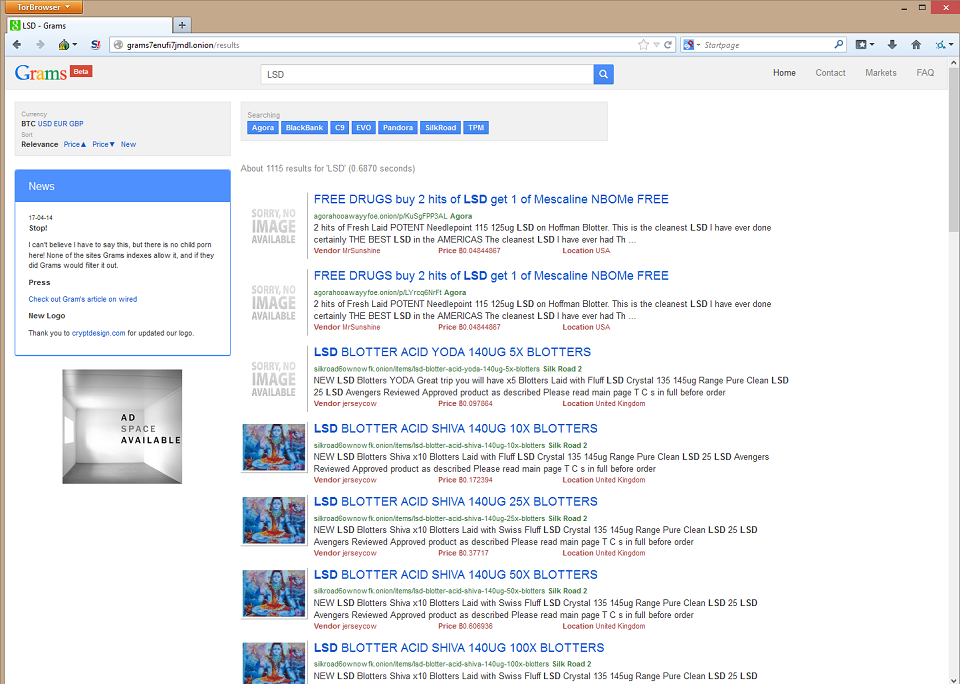Toggle the TPM market filter
This screenshot has height=684, width=960.
tap(476, 128)
